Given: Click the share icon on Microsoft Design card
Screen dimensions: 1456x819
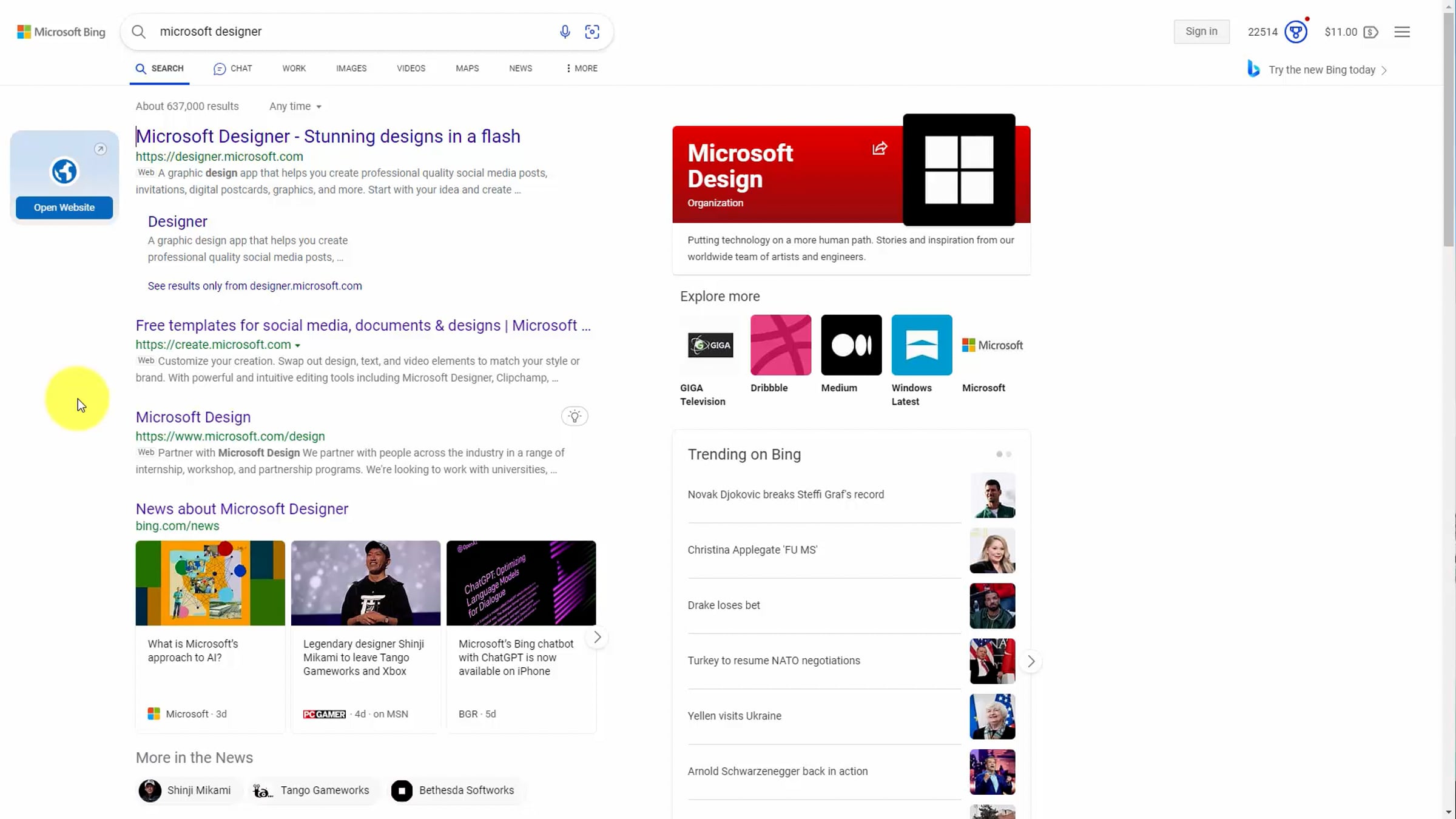Looking at the screenshot, I should (x=880, y=149).
